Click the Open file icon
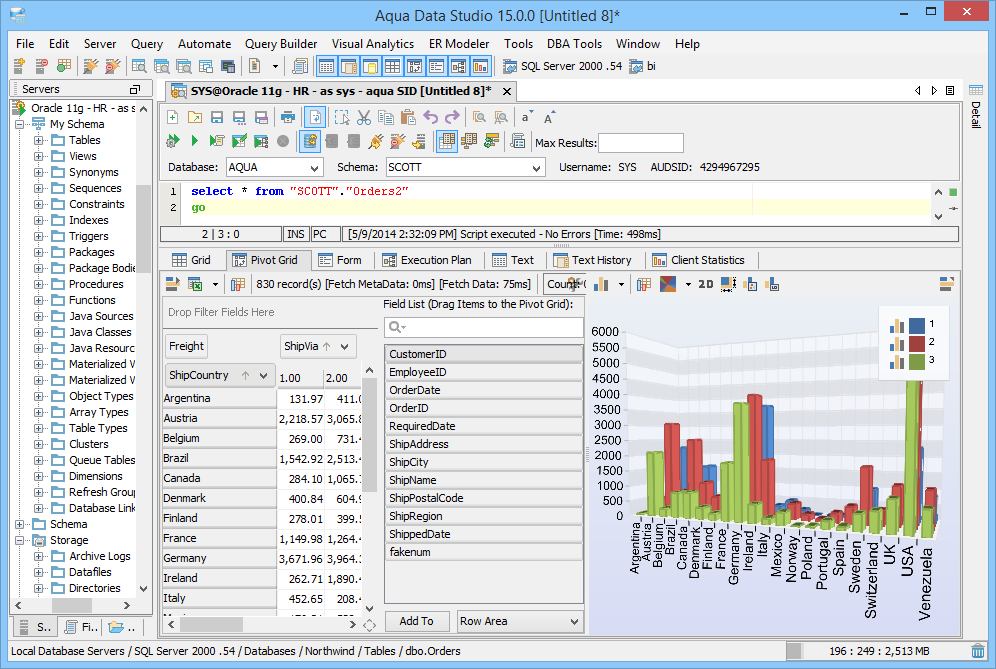 point(194,117)
